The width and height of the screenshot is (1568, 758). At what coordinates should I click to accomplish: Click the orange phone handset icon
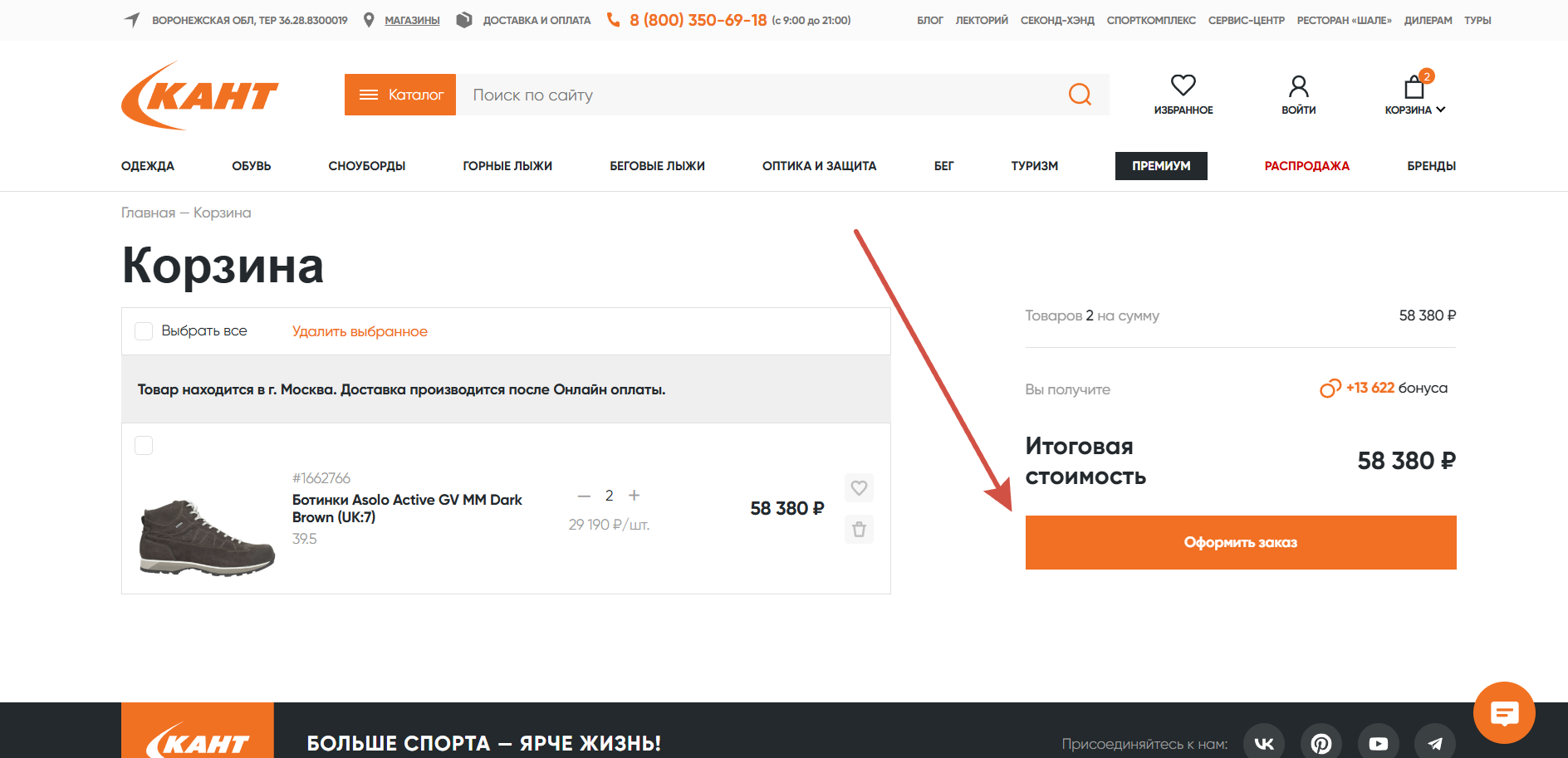[614, 20]
